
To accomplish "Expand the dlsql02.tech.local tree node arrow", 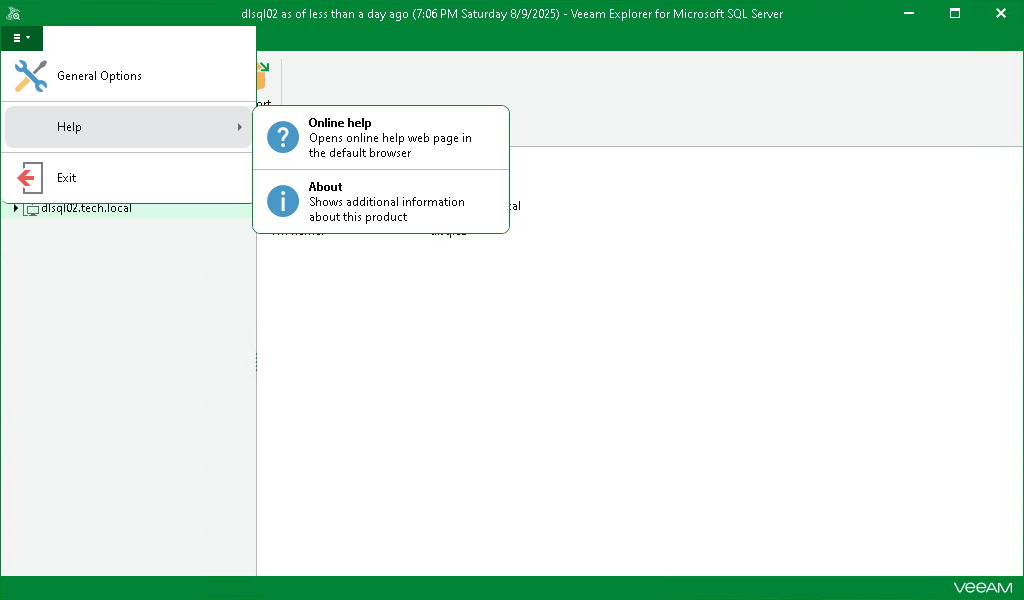I will [17, 209].
